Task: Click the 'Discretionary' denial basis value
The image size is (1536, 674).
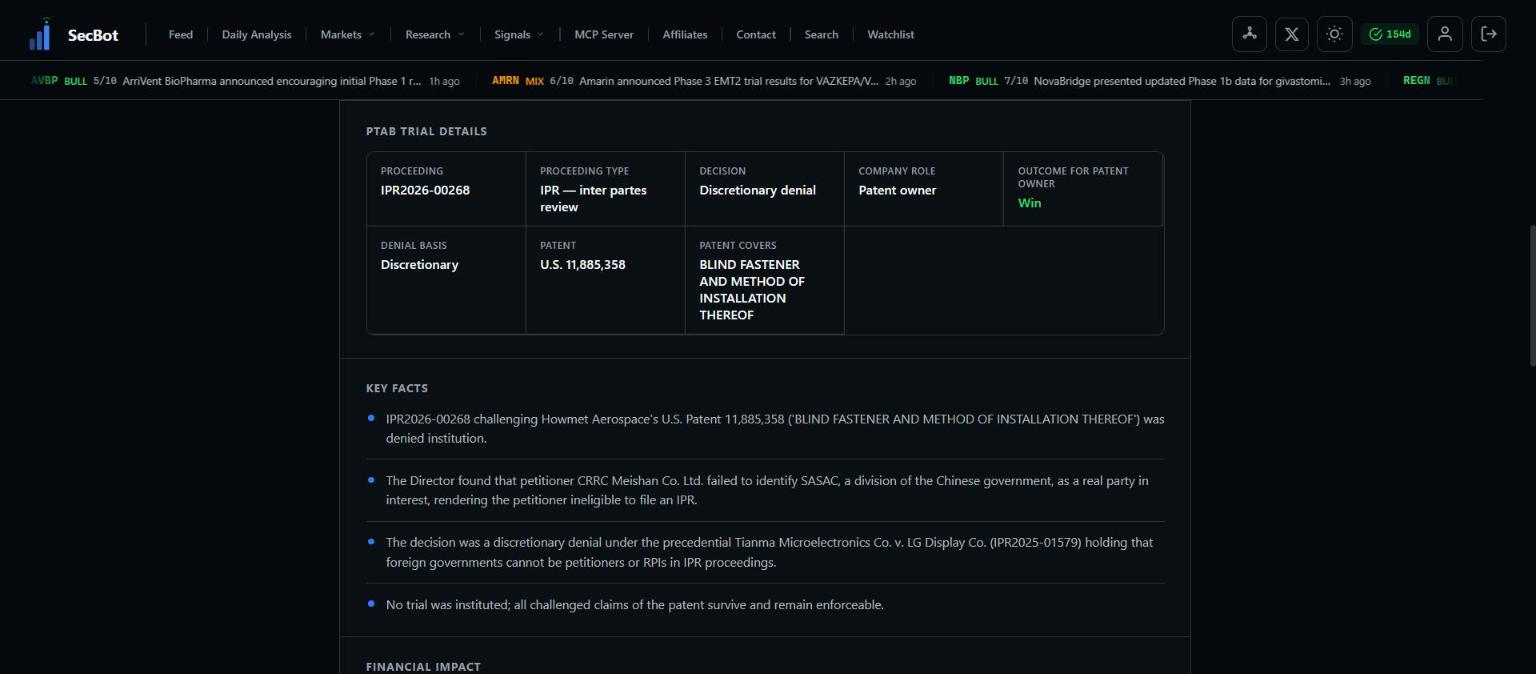Action: click(x=420, y=265)
